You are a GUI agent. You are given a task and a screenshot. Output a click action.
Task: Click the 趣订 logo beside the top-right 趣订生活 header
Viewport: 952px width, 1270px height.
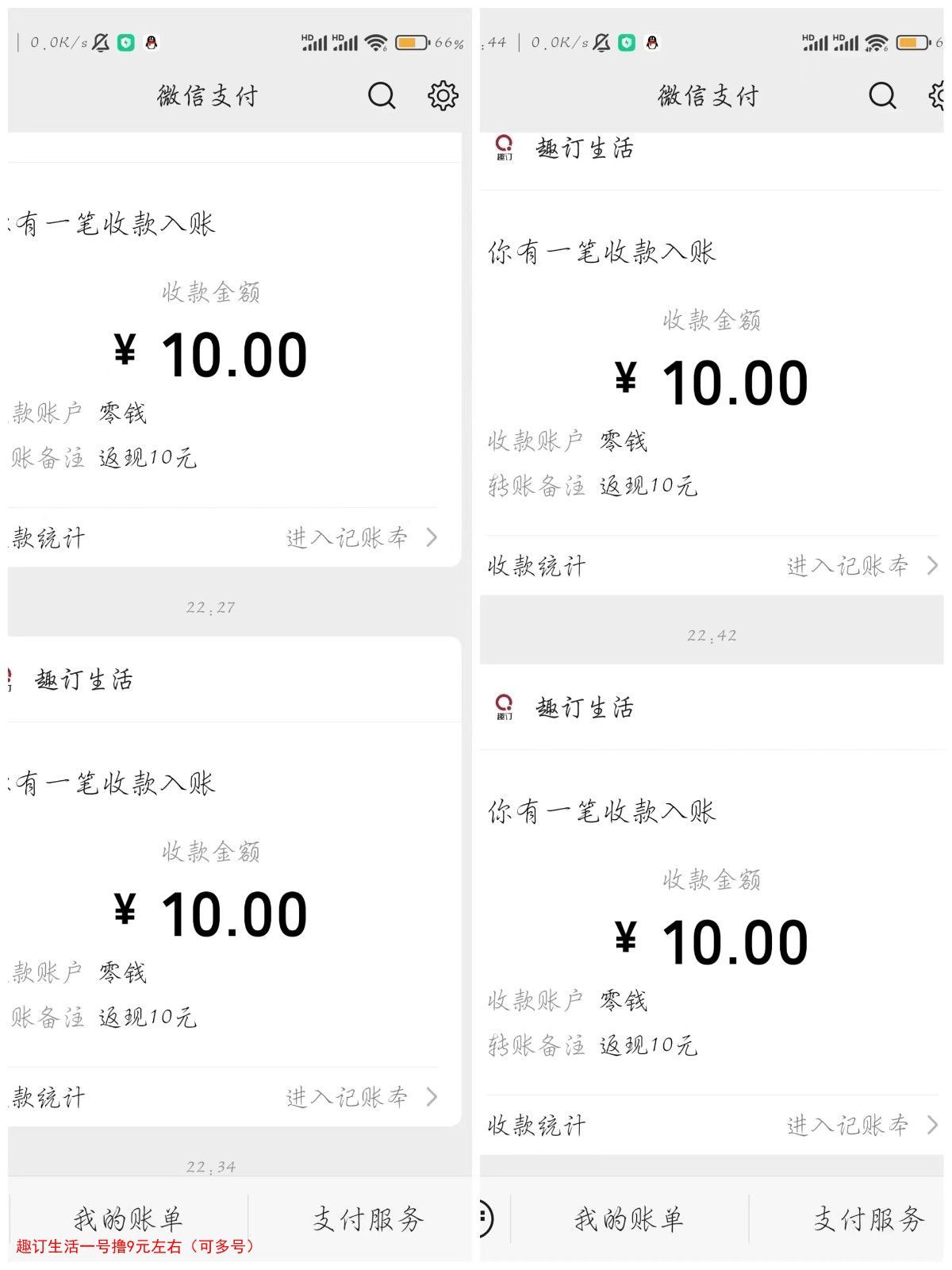504,148
